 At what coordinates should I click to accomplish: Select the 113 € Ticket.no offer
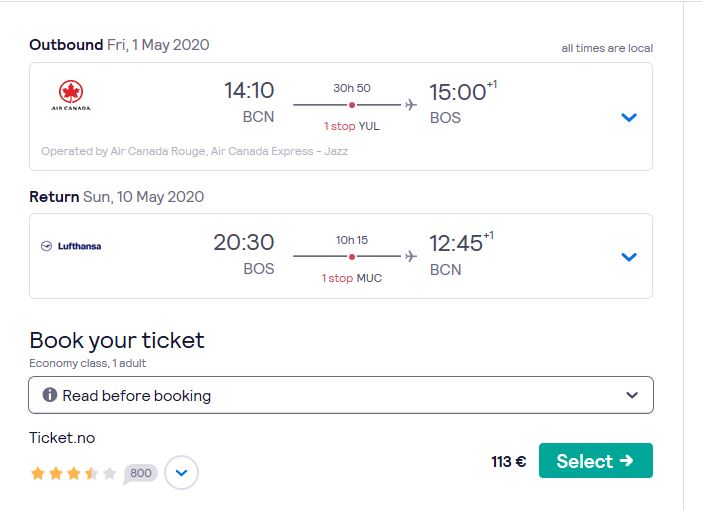595,461
